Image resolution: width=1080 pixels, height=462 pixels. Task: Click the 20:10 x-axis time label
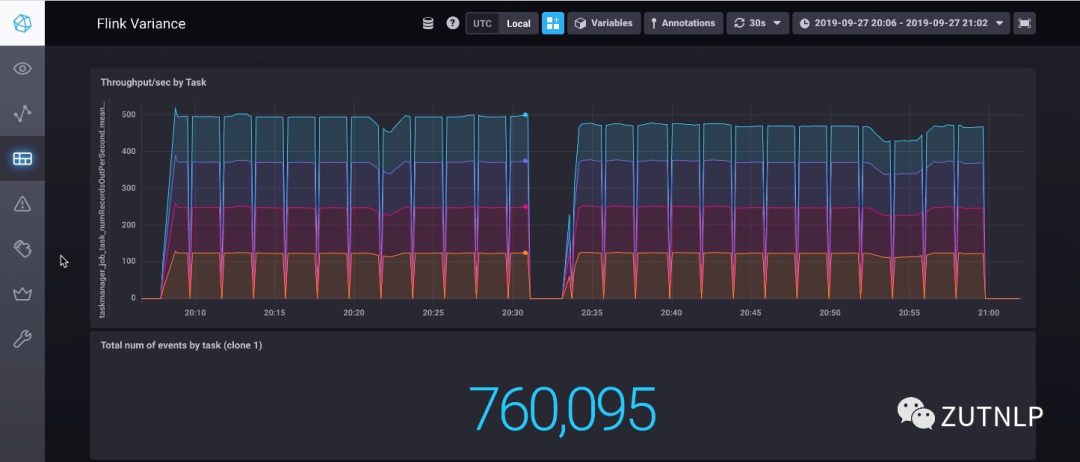tap(195, 313)
